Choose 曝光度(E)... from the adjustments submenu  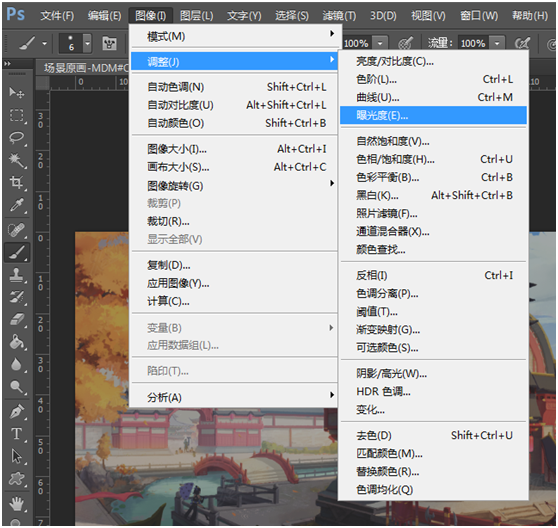click(433, 115)
